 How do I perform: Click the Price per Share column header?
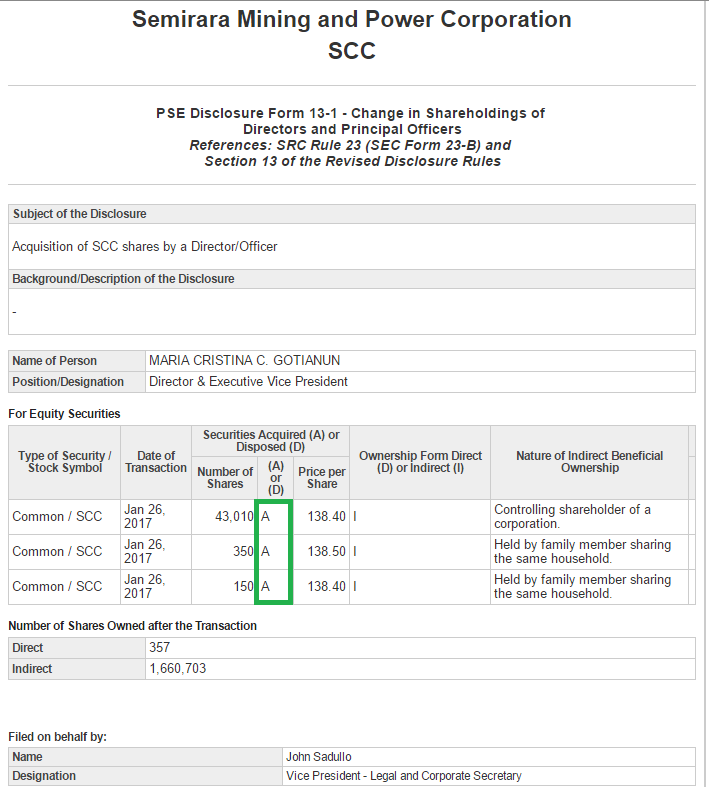coord(322,478)
